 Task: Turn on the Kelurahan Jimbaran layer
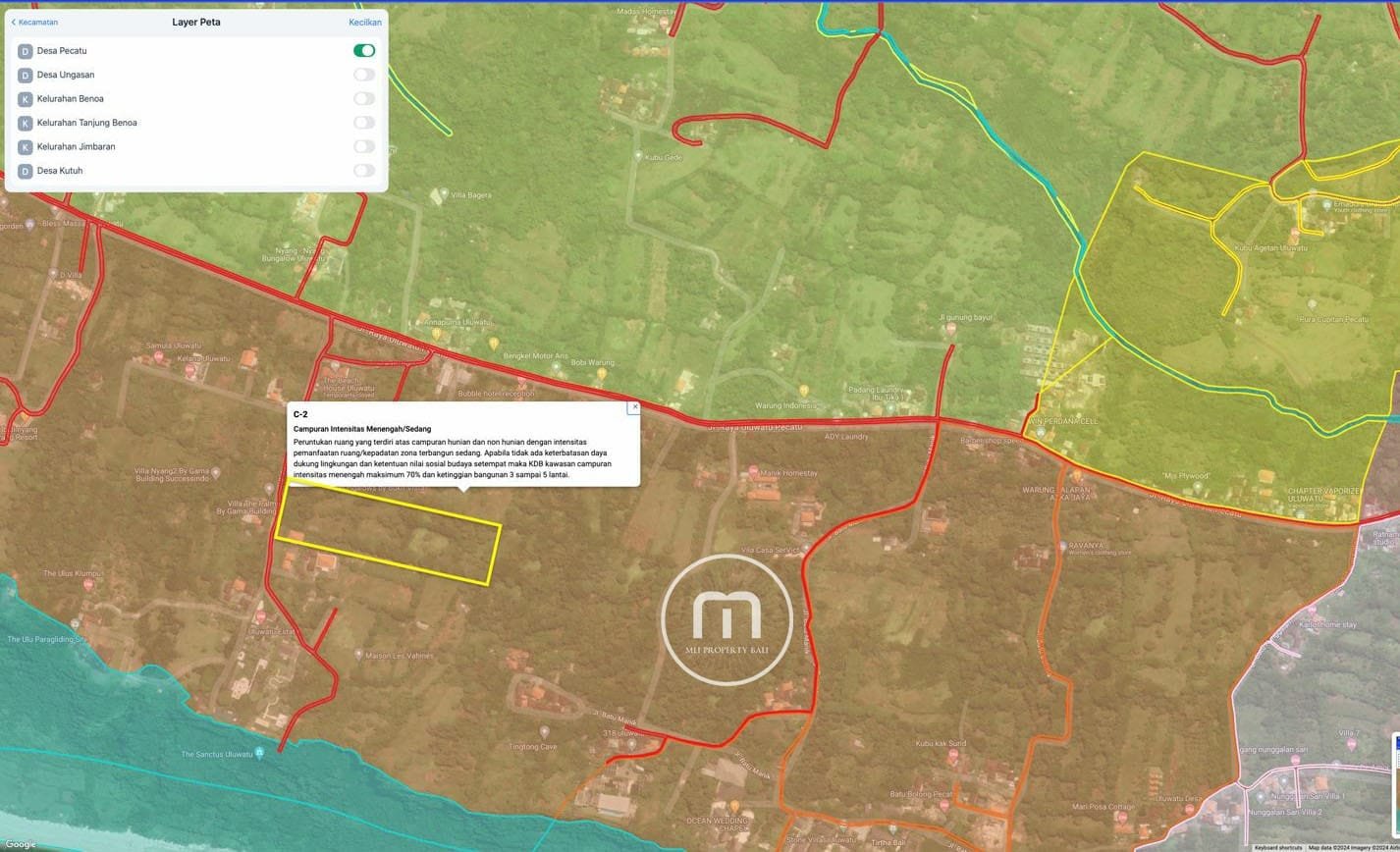tap(363, 146)
